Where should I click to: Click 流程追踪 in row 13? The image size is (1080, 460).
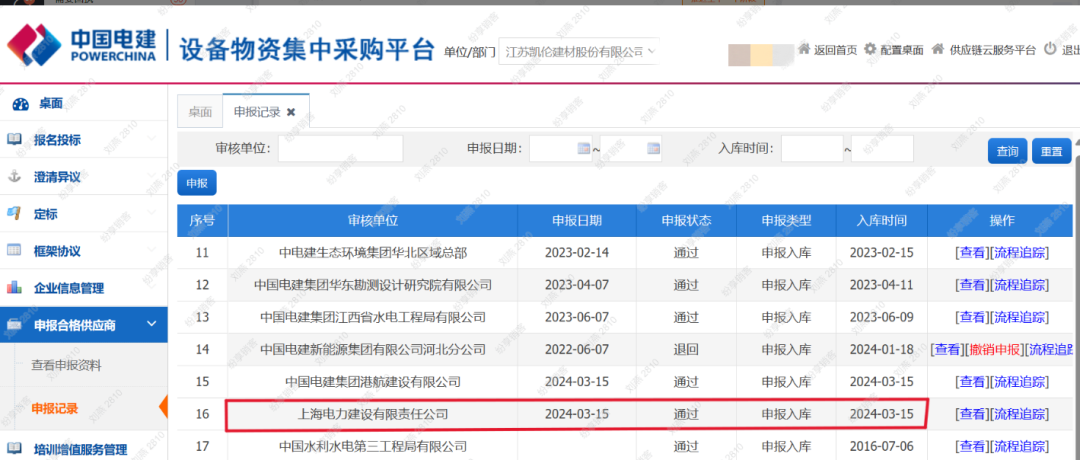click(1019, 317)
